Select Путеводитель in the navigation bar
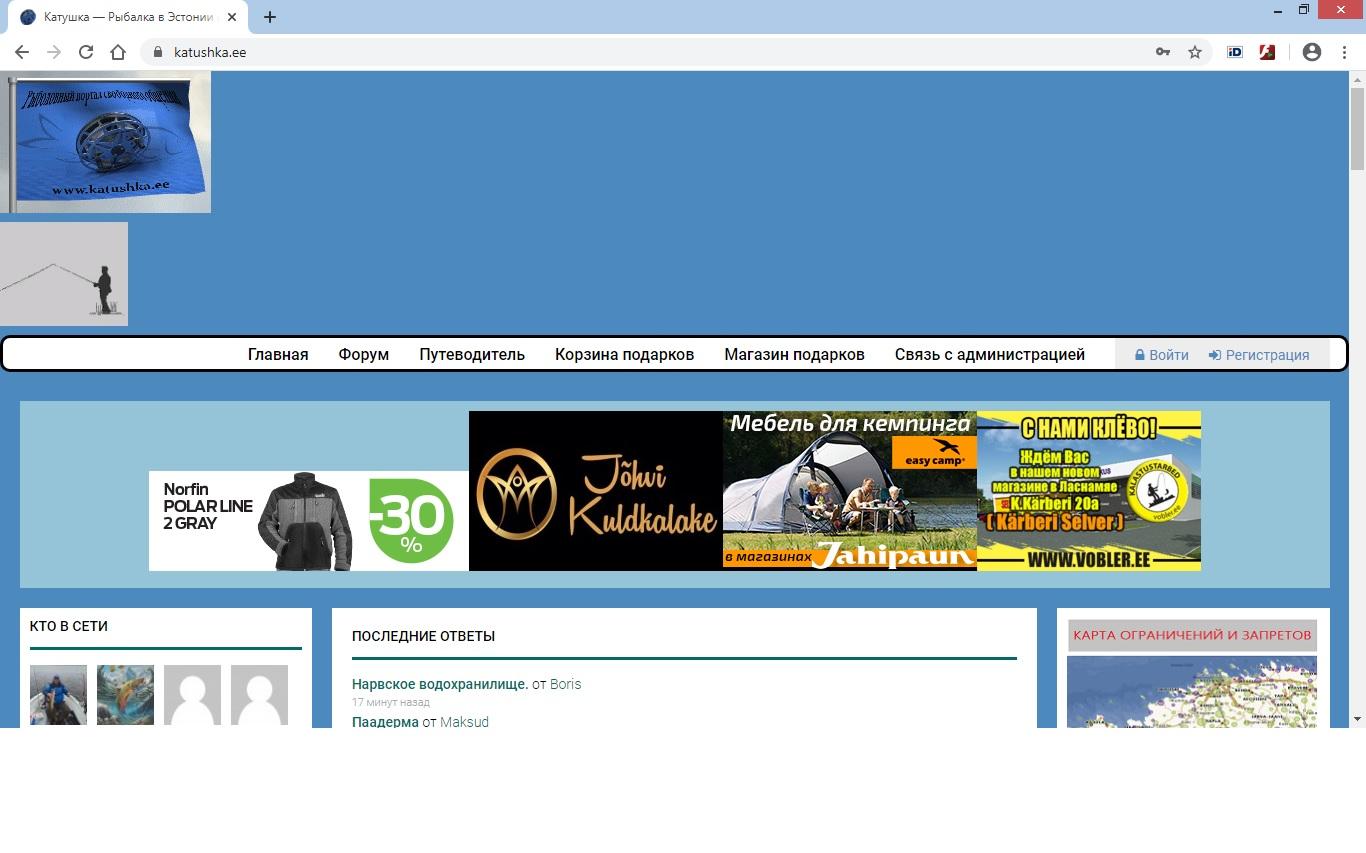Image resolution: width=1366 pixels, height=853 pixels. coord(472,354)
